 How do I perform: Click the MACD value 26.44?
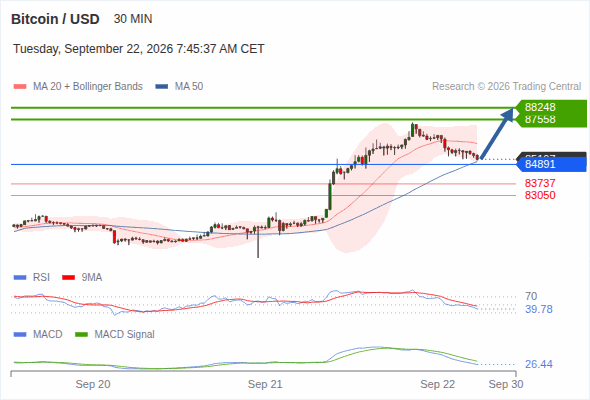(539, 364)
